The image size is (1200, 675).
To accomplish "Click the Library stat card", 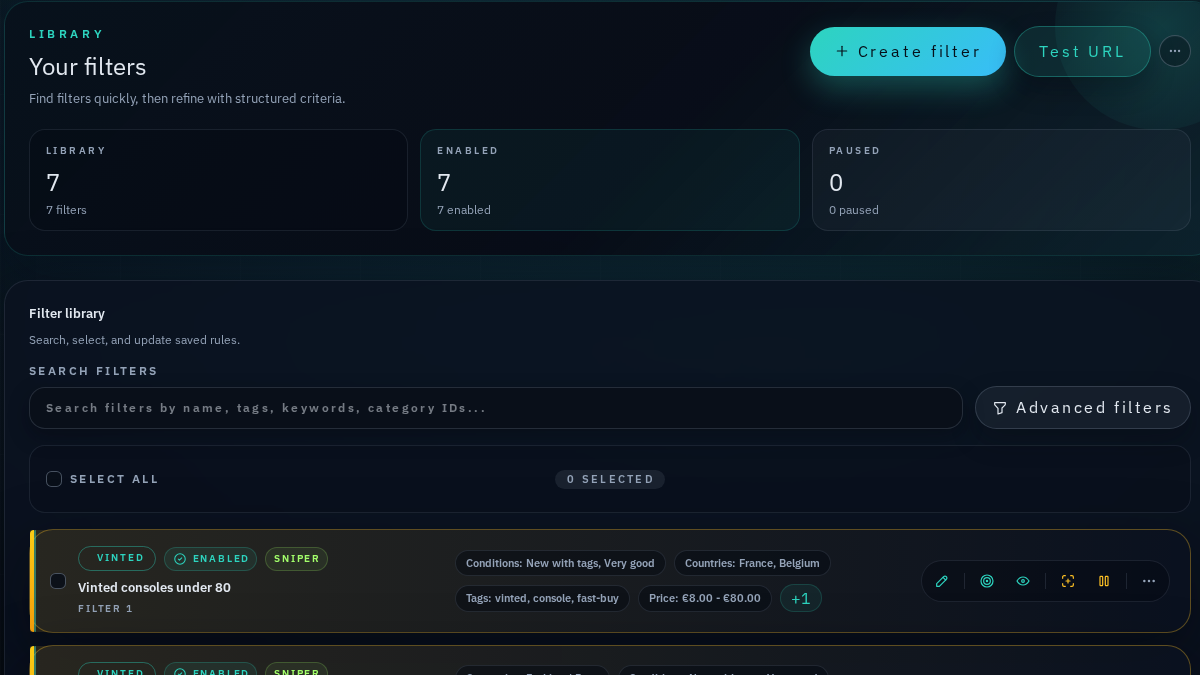I will [218, 180].
